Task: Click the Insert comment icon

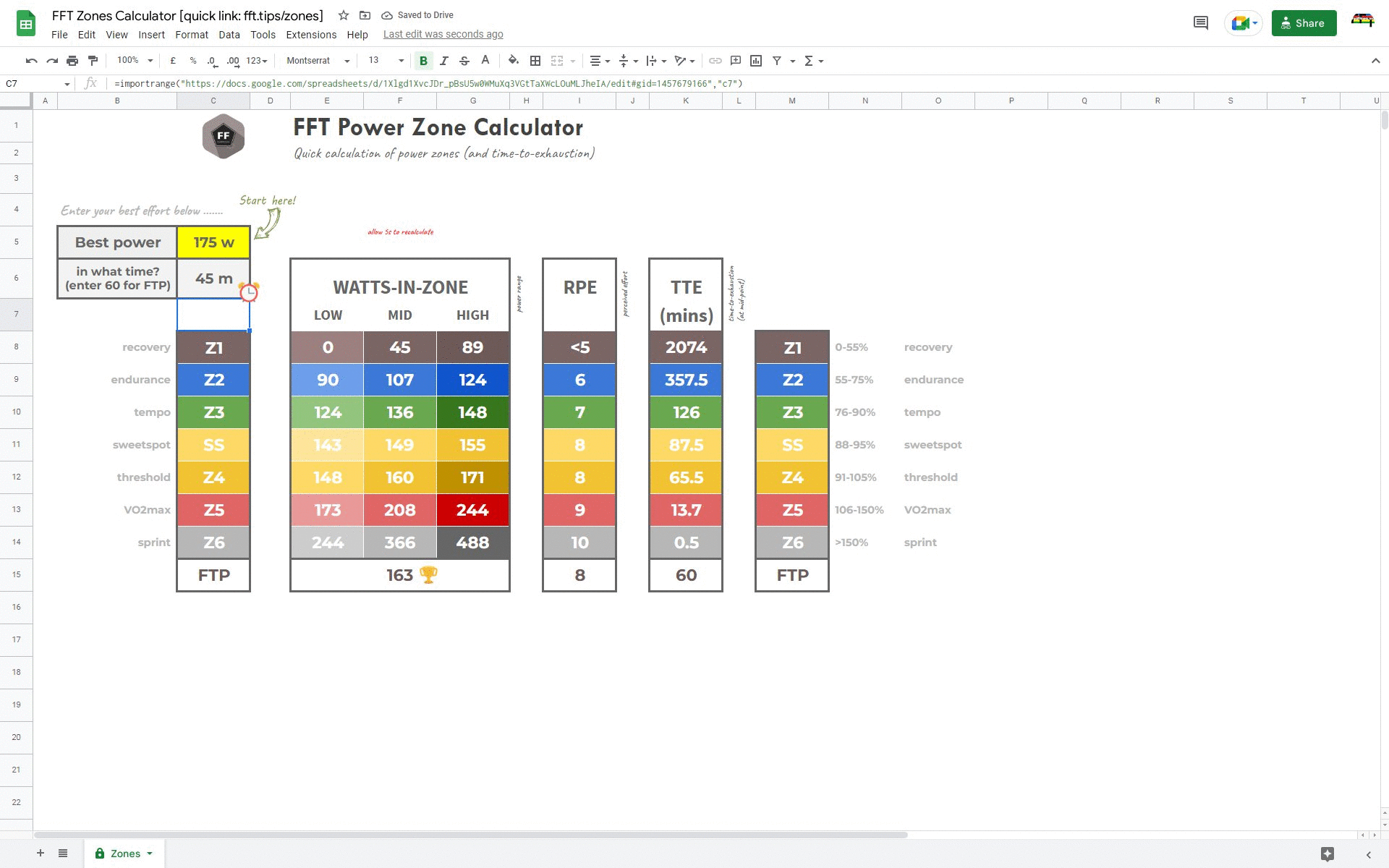Action: (736, 61)
